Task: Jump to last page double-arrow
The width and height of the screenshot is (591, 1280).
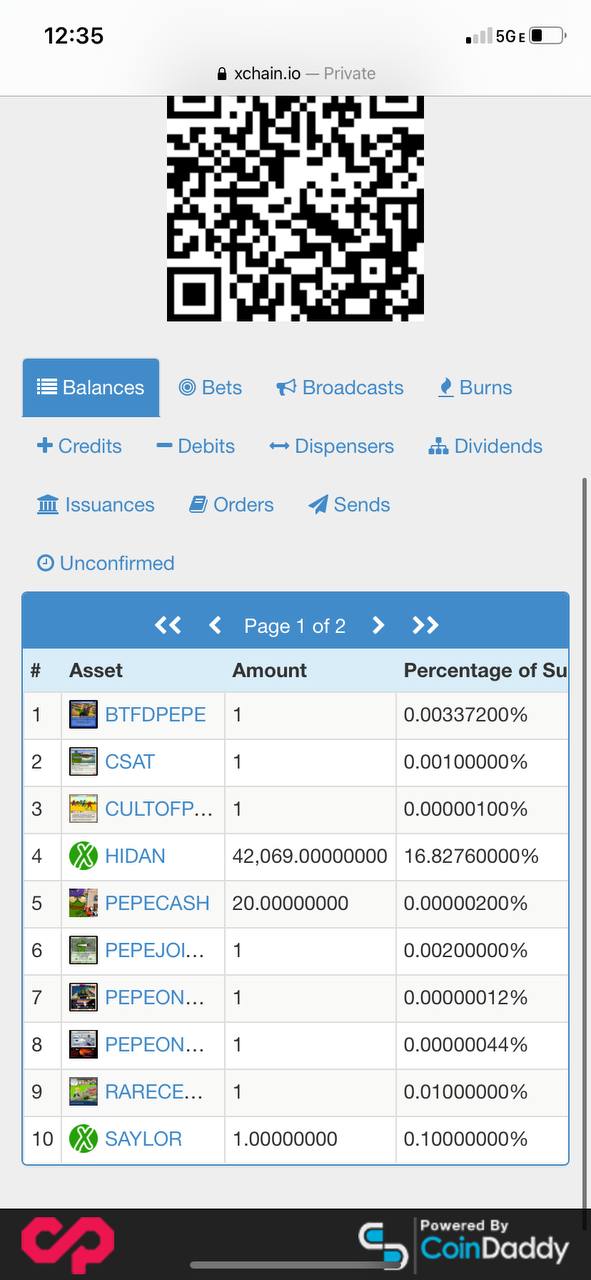Action: click(425, 625)
